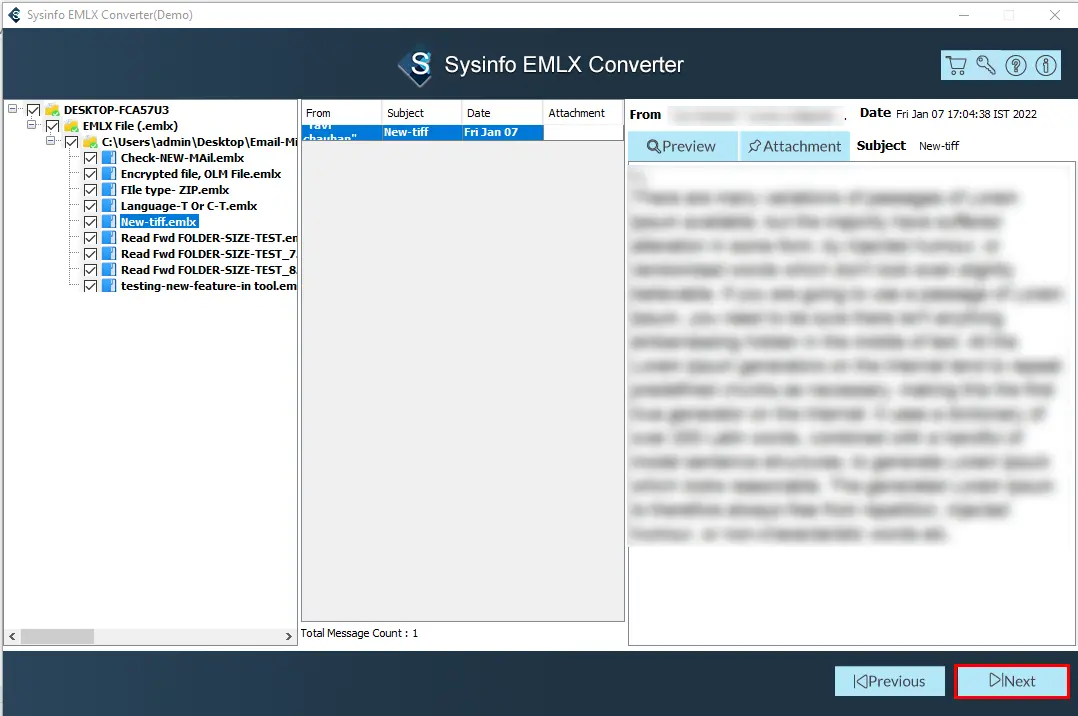Open the key activation icon

point(986,65)
